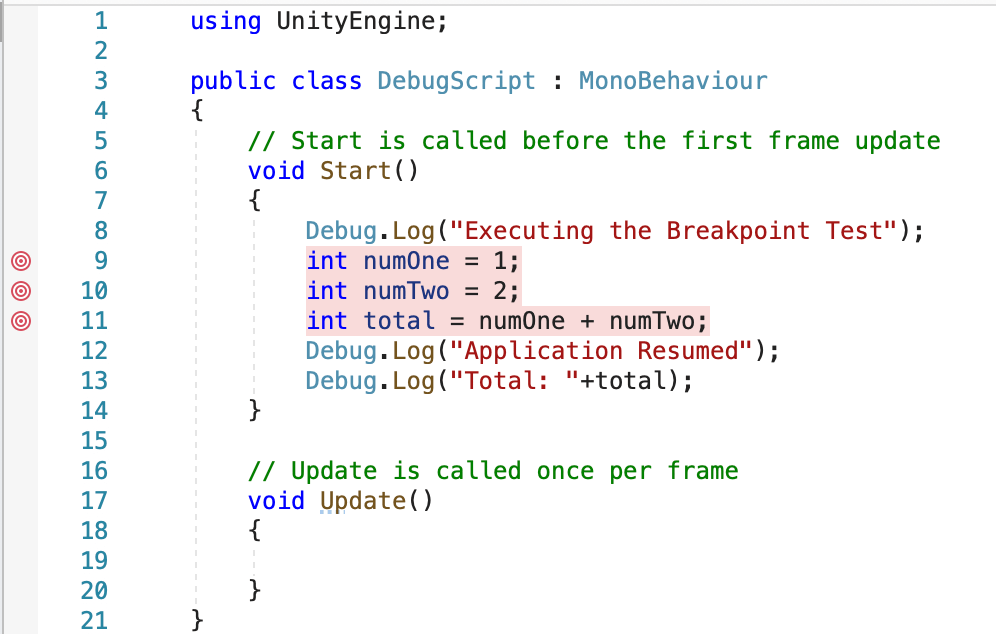Set a breakpoint beside line 17
This screenshot has height=634, width=996.
[20, 501]
